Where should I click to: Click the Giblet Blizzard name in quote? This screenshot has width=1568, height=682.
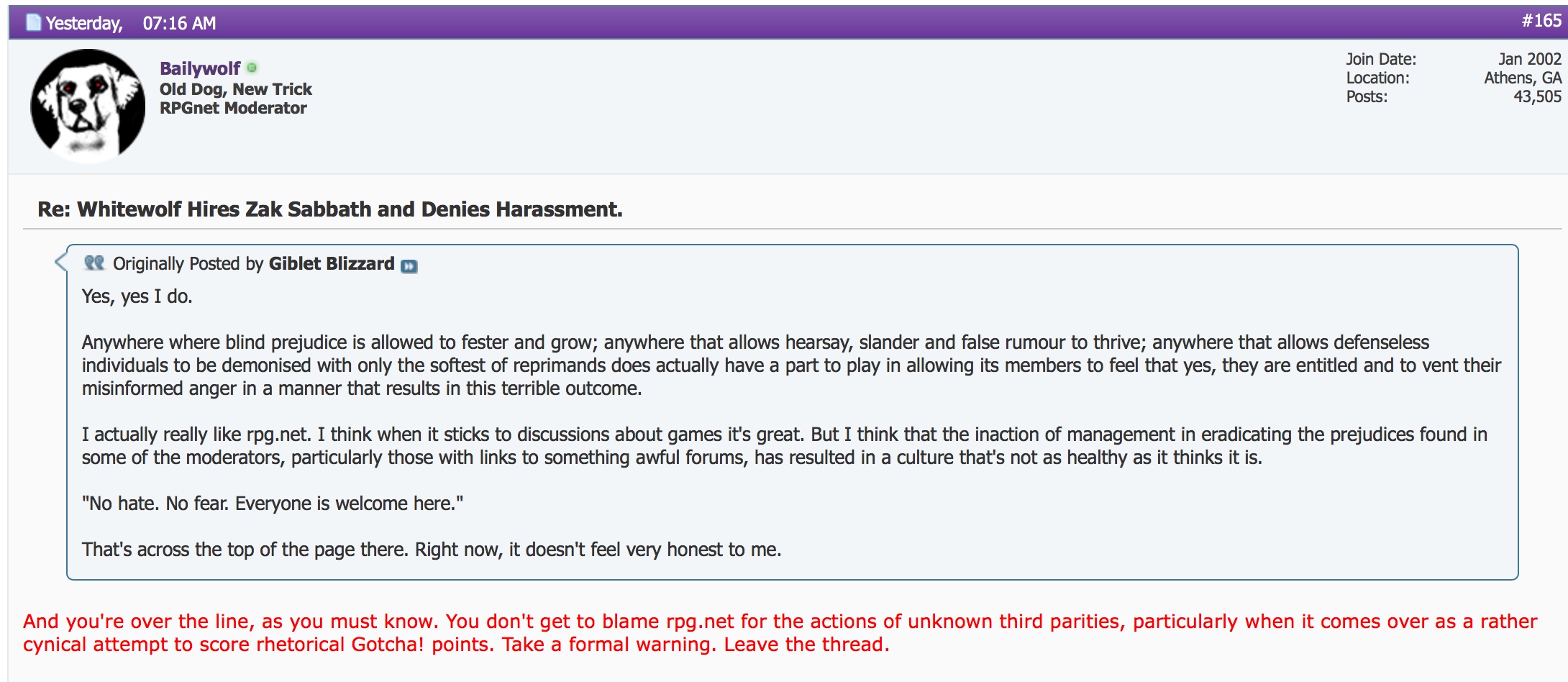coord(332,263)
